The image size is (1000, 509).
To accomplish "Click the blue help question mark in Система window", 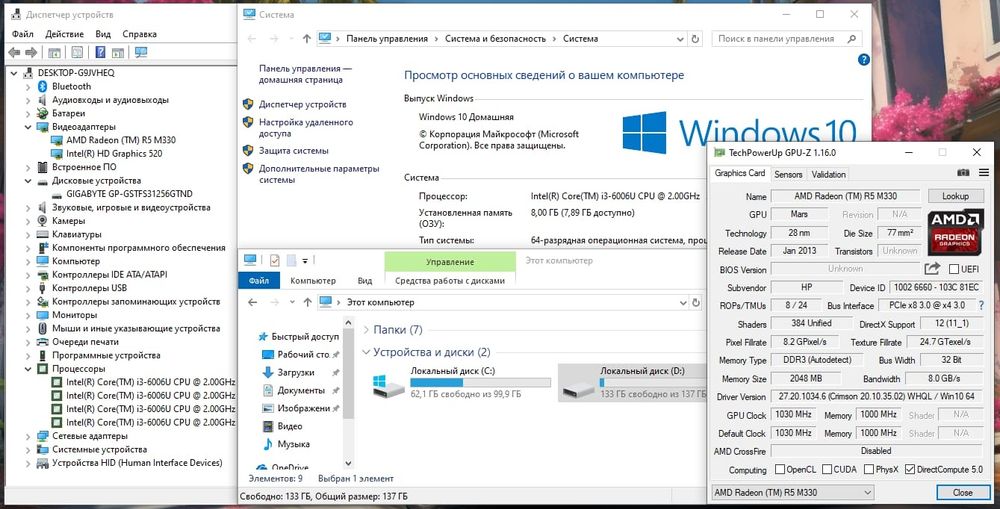I will click(x=864, y=60).
